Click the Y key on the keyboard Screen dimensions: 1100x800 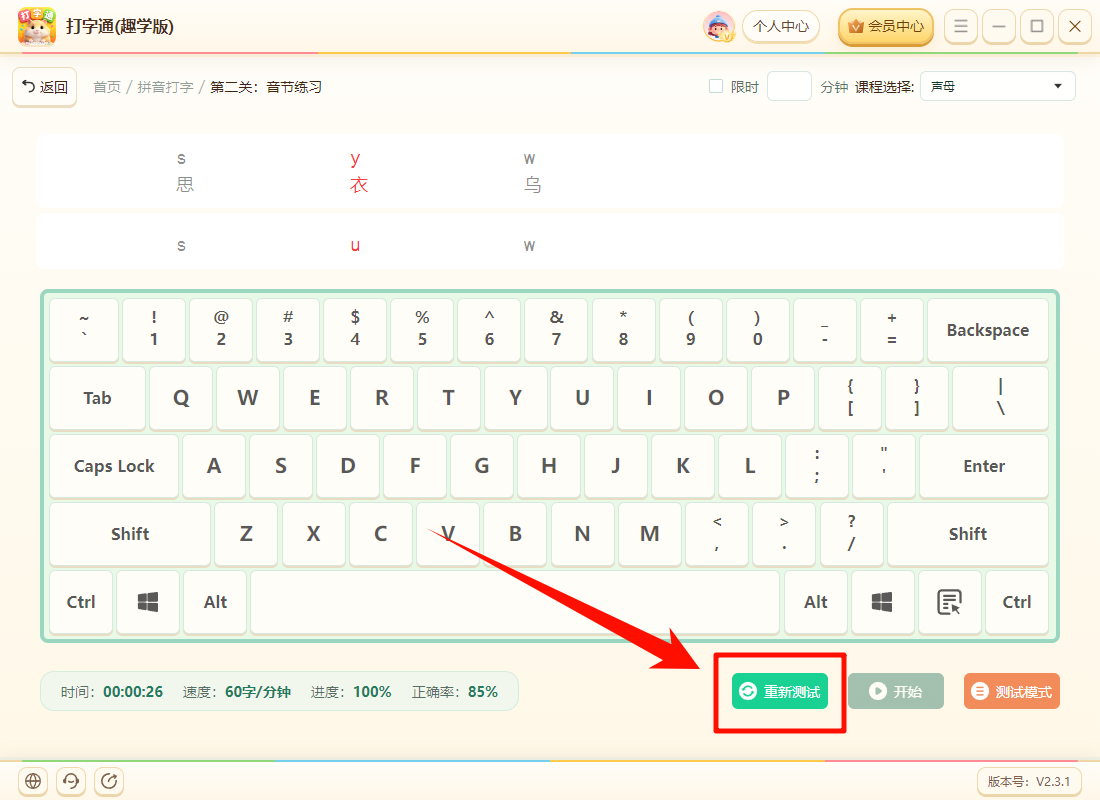516,398
